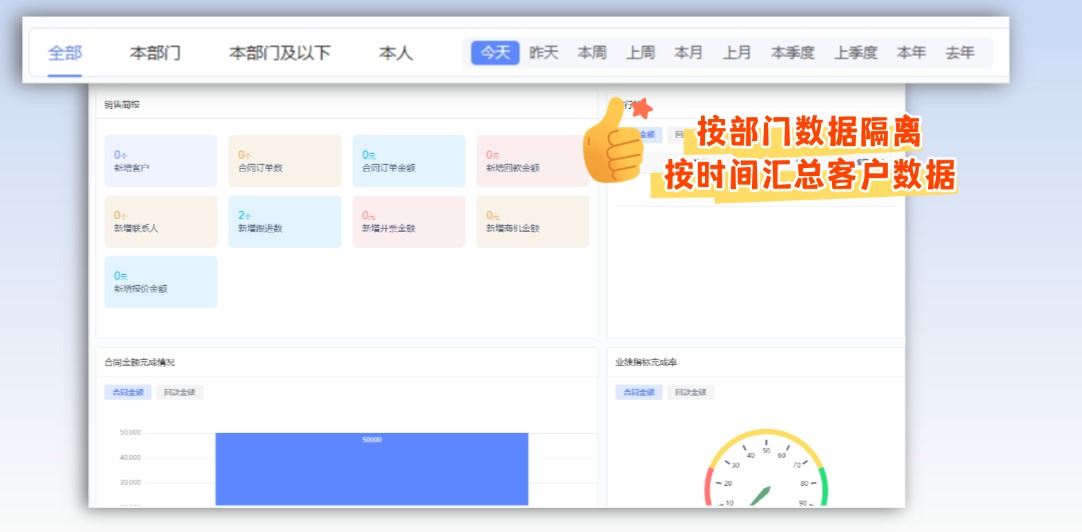Viewport: 1082px width, 532px height.
Task: Open the 新增报价金额 card
Action: click(161, 282)
